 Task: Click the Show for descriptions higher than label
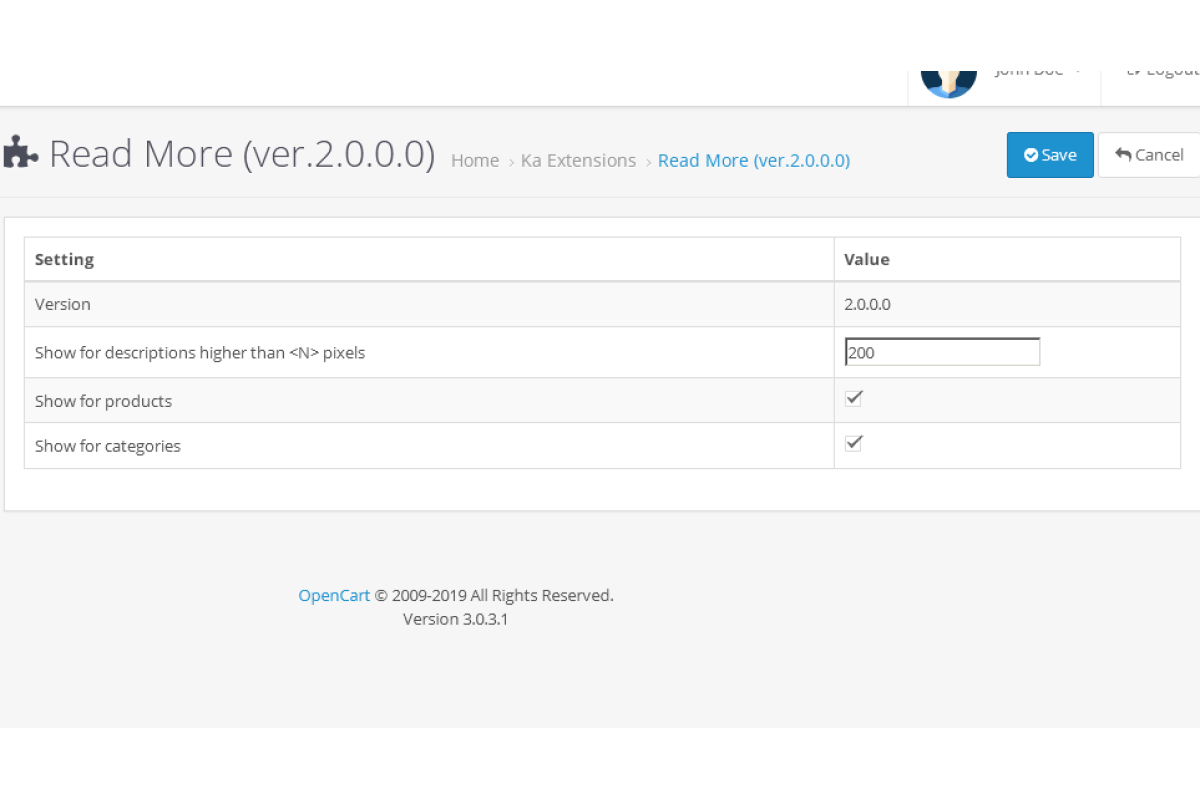tap(199, 352)
